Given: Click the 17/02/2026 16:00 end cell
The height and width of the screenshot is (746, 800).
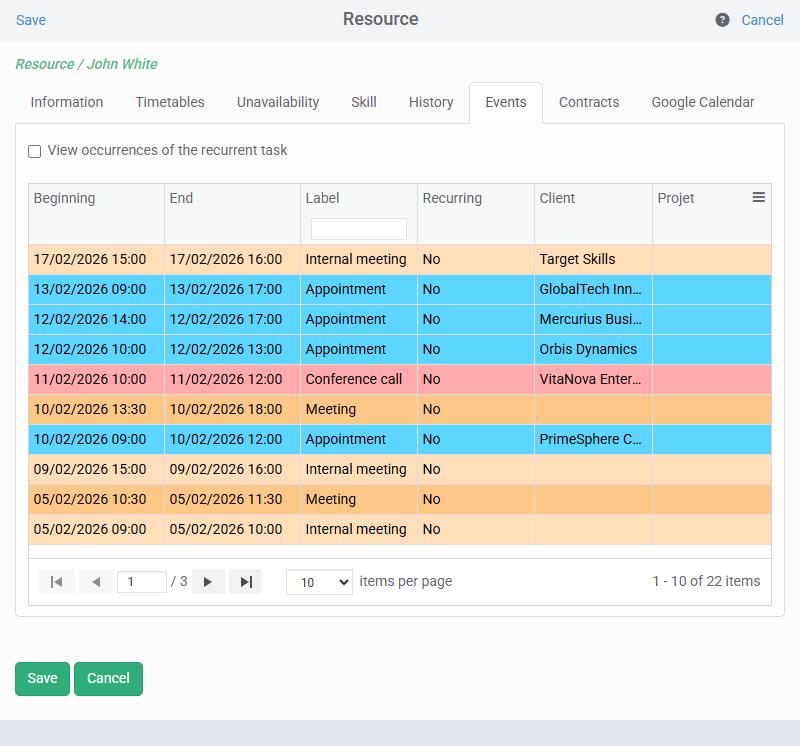Looking at the screenshot, I should [x=232, y=259].
